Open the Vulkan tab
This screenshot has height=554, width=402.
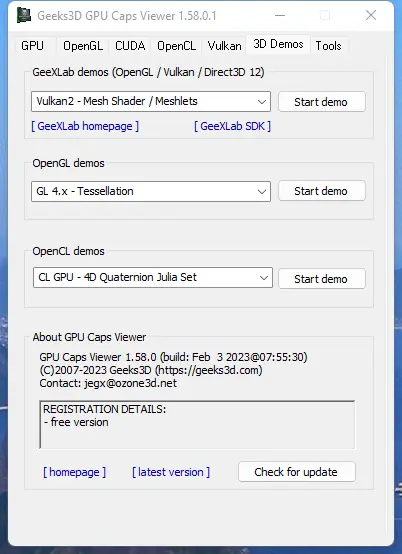[x=224, y=46]
